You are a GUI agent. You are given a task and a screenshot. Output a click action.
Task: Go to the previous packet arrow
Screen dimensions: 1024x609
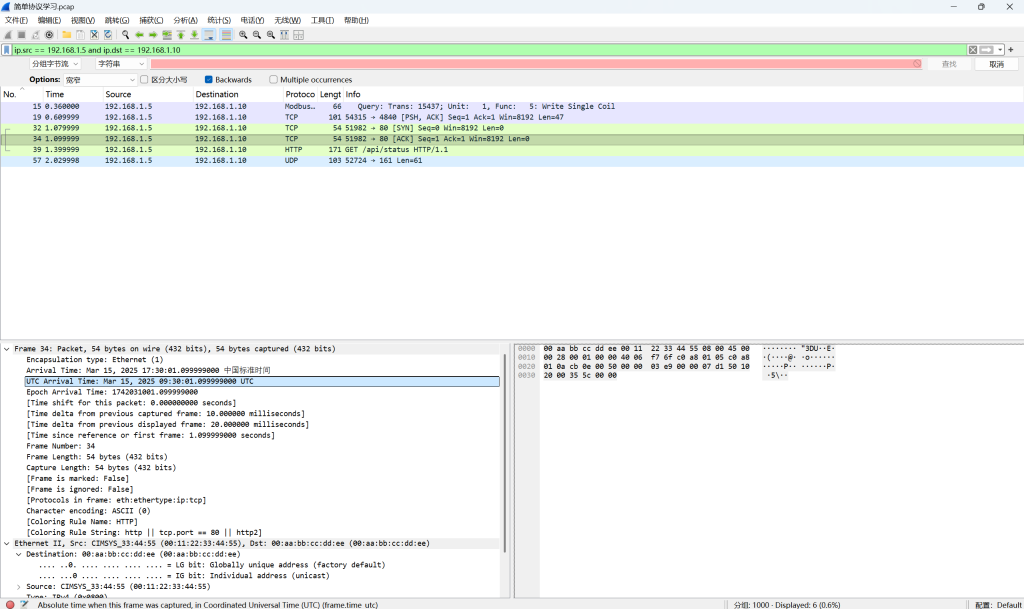click(x=139, y=34)
